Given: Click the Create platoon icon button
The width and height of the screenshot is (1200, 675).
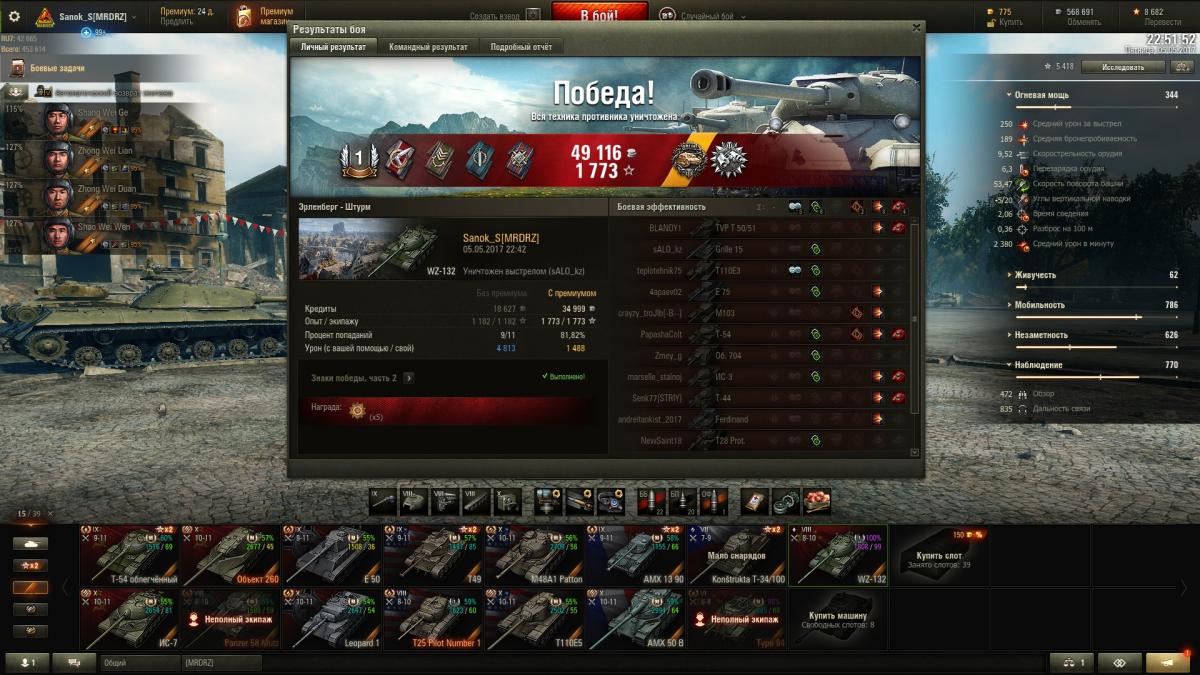Looking at the screenshot, I should click(533, 15).
